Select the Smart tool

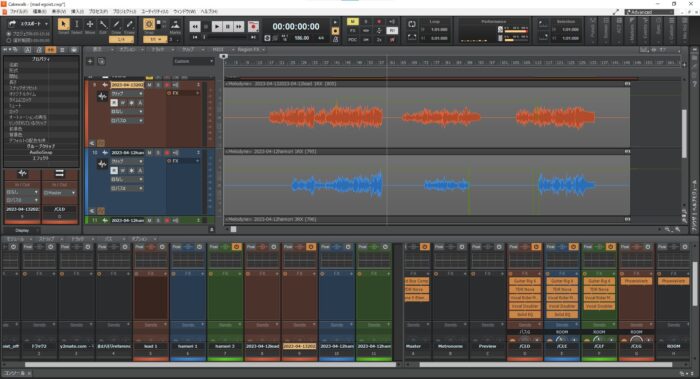coord(63,25)
